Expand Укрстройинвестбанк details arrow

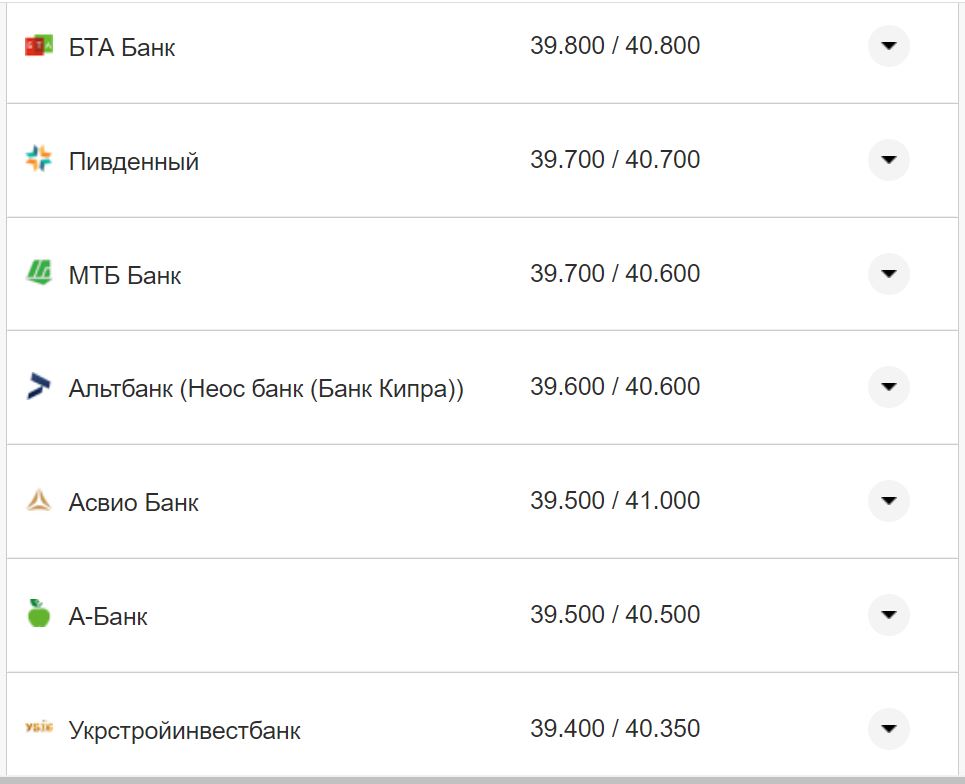tap(888, 728)
